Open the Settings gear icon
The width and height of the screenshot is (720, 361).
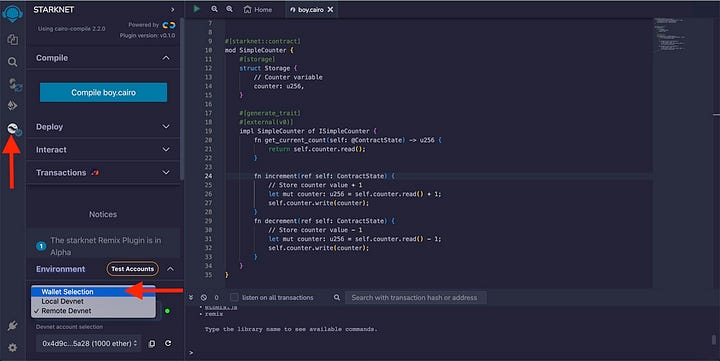coord(12,348)
